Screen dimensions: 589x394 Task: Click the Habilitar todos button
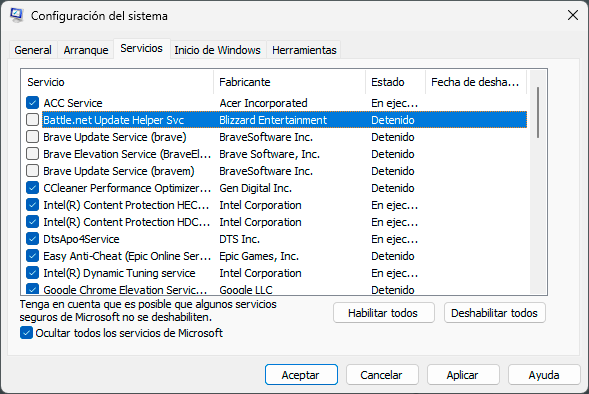[x=384, y=313]
